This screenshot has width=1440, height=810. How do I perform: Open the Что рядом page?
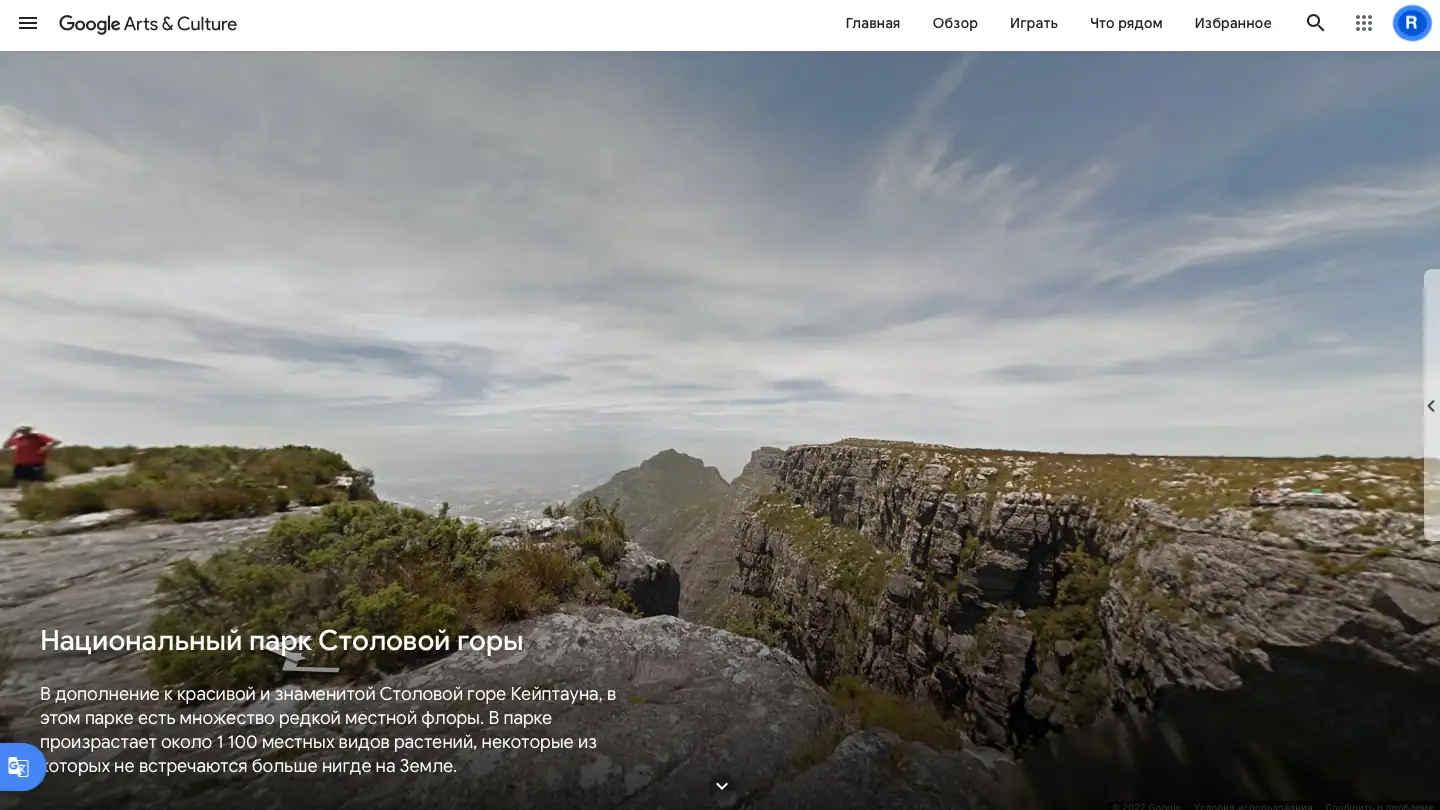(x=1126, y=23)
